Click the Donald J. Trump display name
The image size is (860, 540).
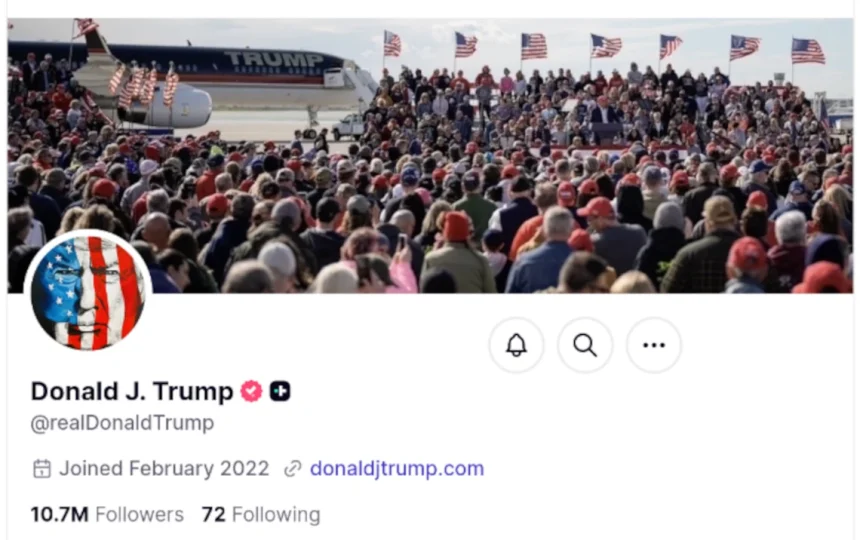pyautogui.click(x=132, y=391)
